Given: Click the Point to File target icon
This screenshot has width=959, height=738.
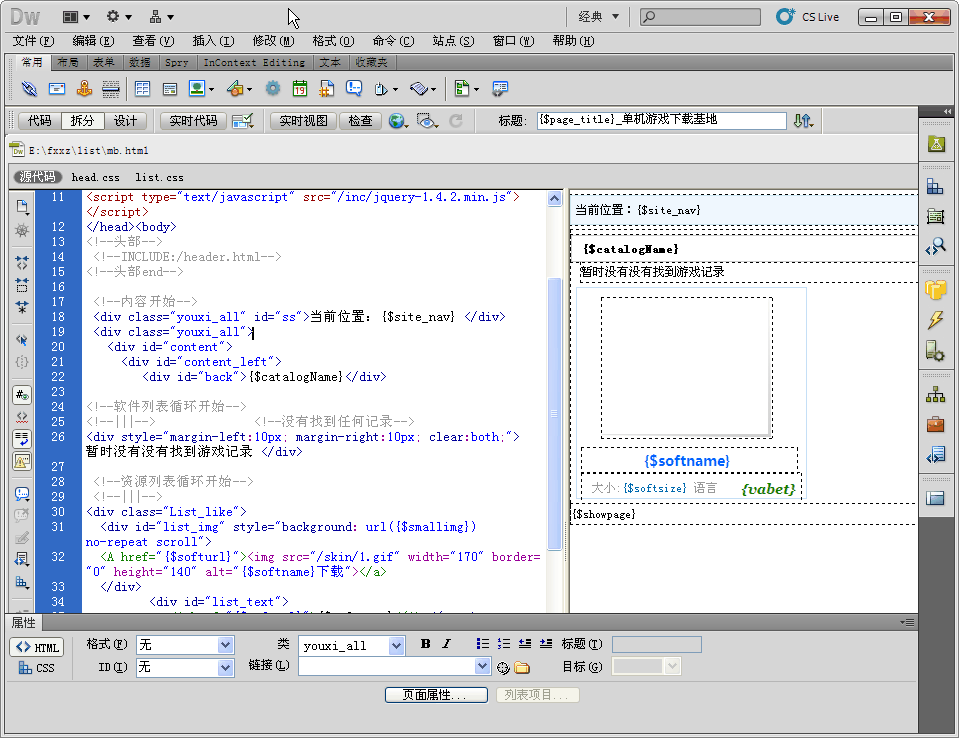Looking at the screenshot, I should click(x=503, y=668).
